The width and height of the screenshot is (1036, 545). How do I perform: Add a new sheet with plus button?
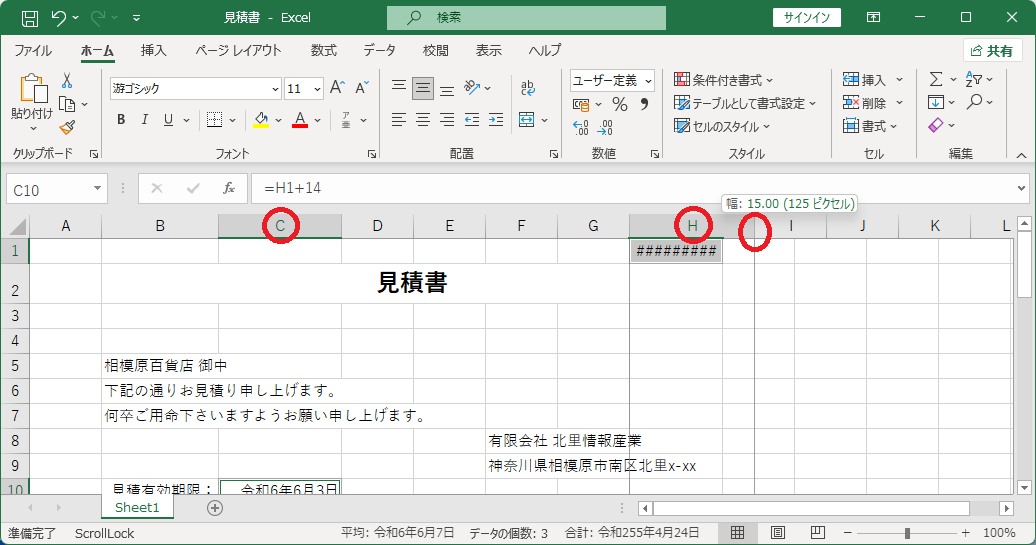pos(215,507)
